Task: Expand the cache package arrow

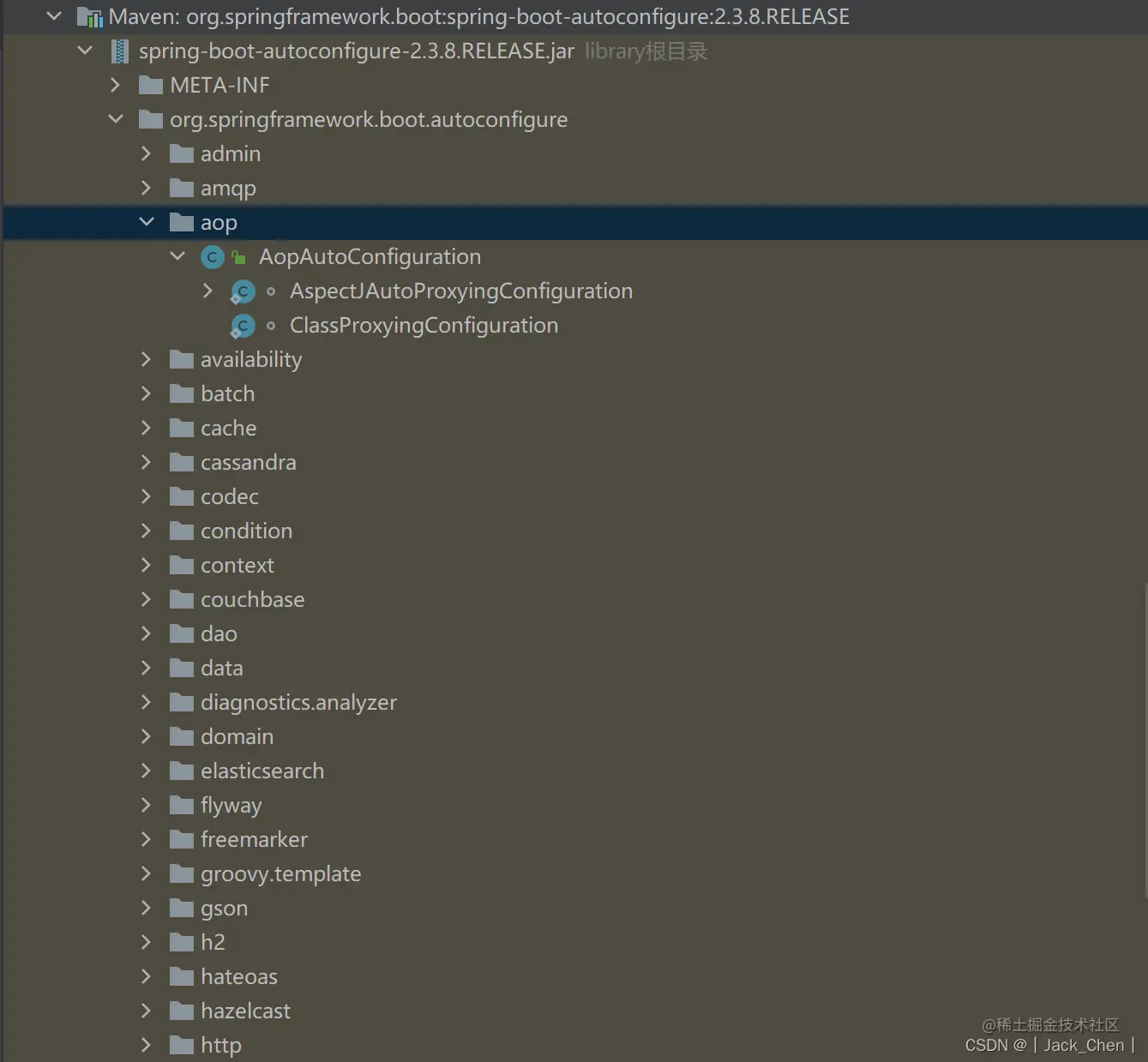Action: pyautogui.click(x=147, y=428)
